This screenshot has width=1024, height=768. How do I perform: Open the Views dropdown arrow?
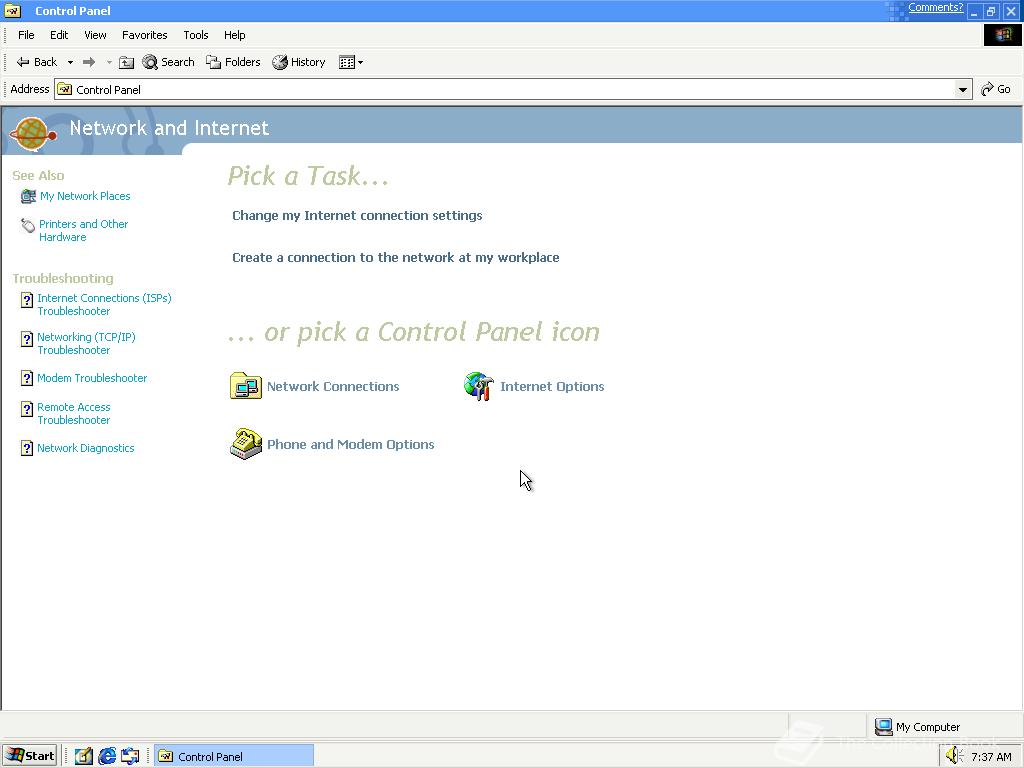pyautogui.click(x=360, y=62)
